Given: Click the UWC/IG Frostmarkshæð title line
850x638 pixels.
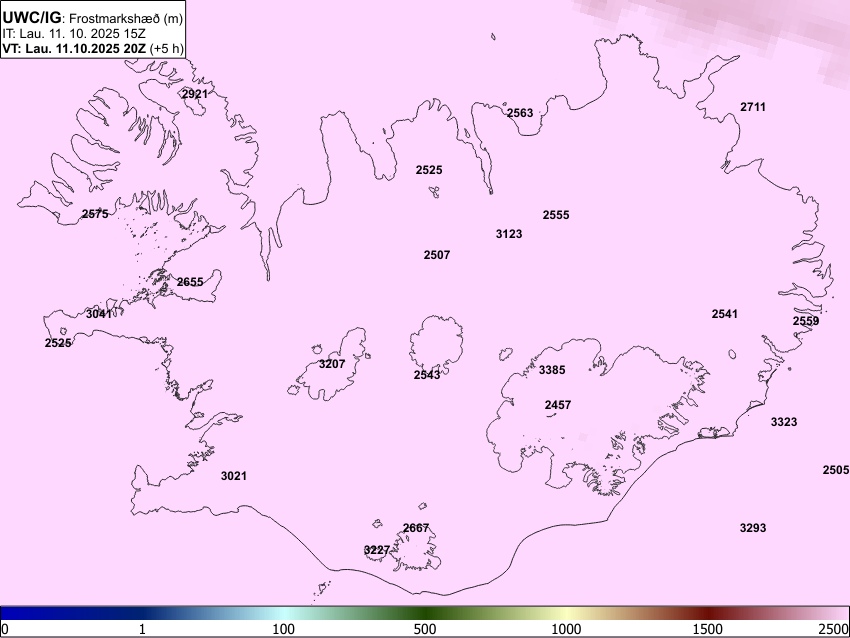Looking at the screenshot, I should pos(93,18).
